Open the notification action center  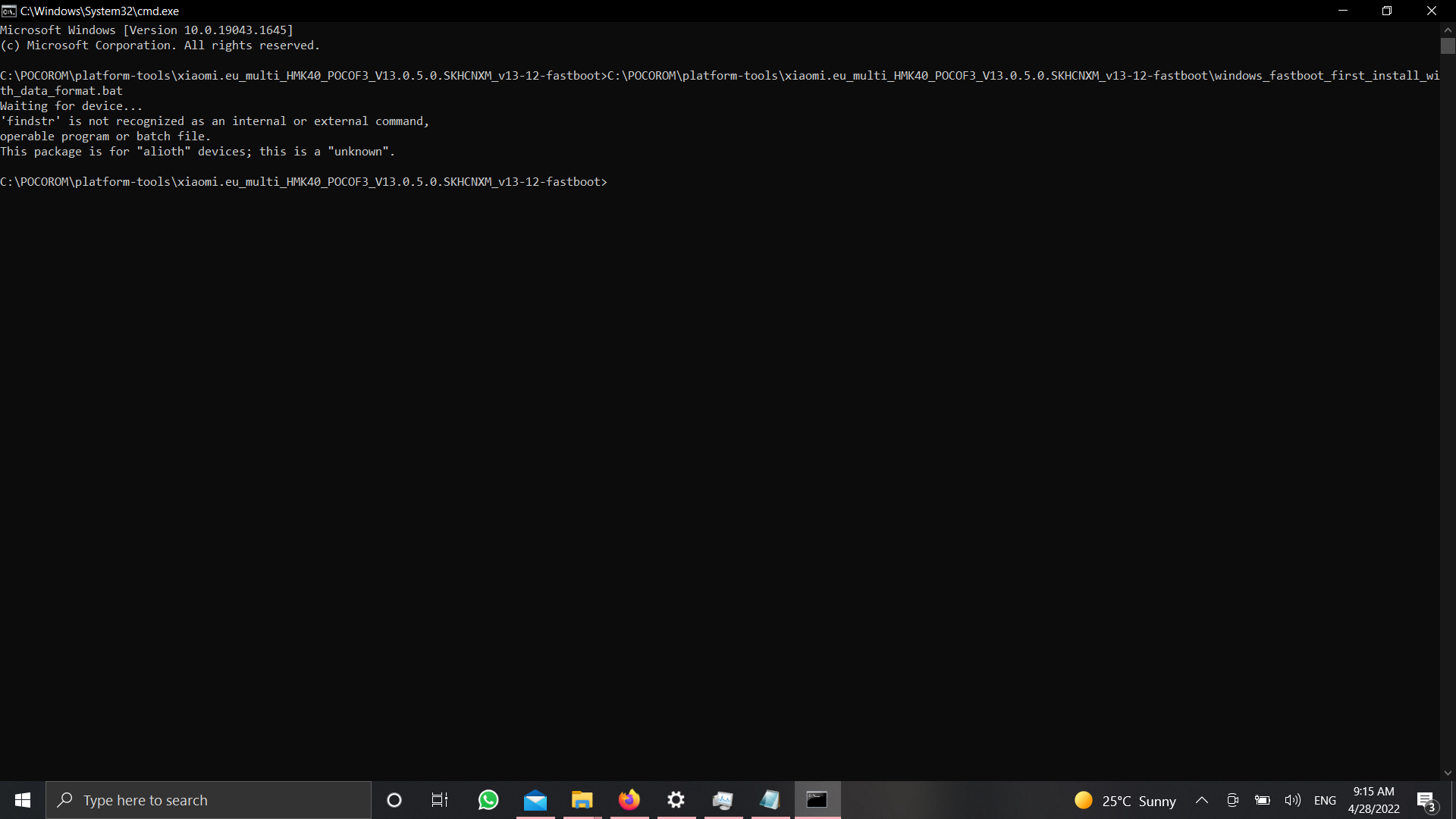[x=1426, y=800]
